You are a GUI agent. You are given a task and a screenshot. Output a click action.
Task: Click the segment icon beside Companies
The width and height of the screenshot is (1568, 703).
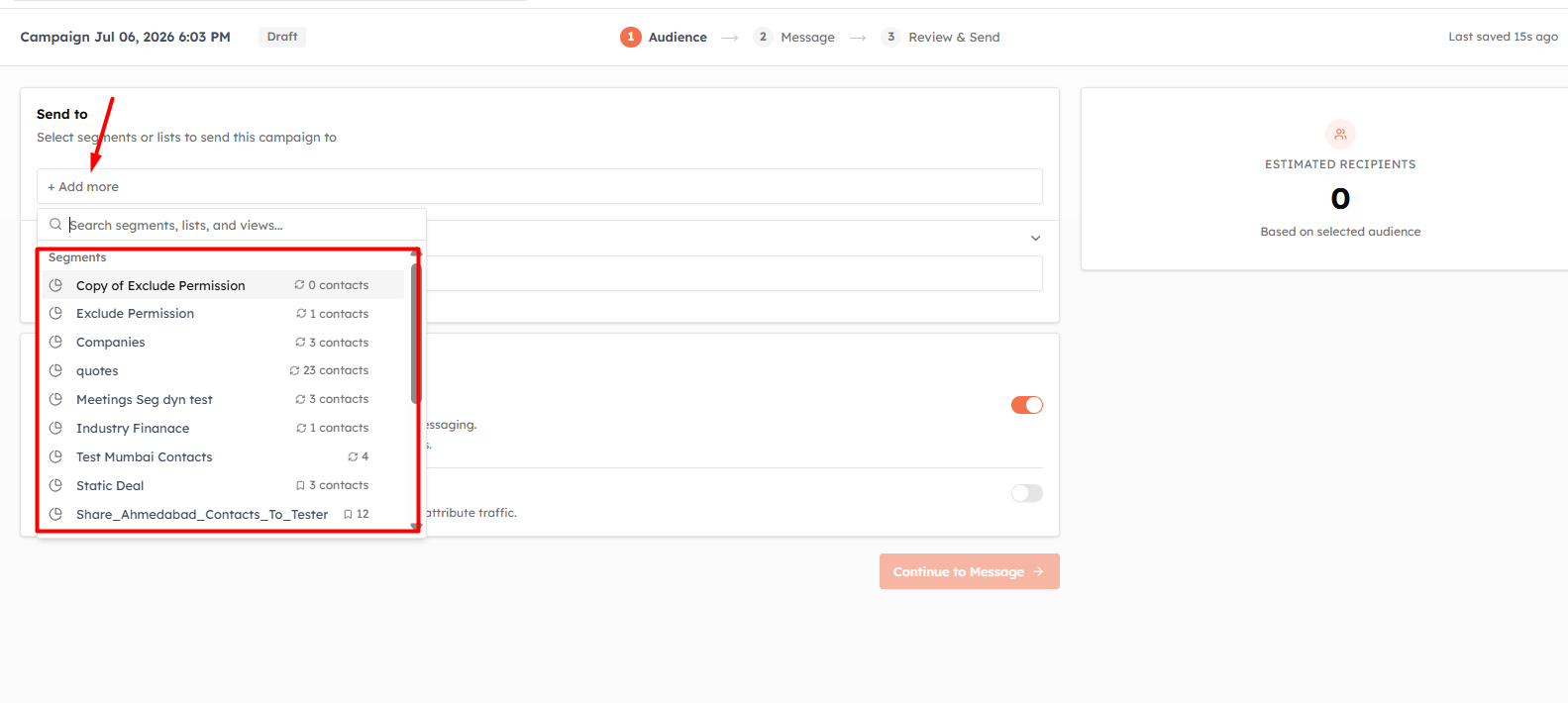[x=56, y=342]
